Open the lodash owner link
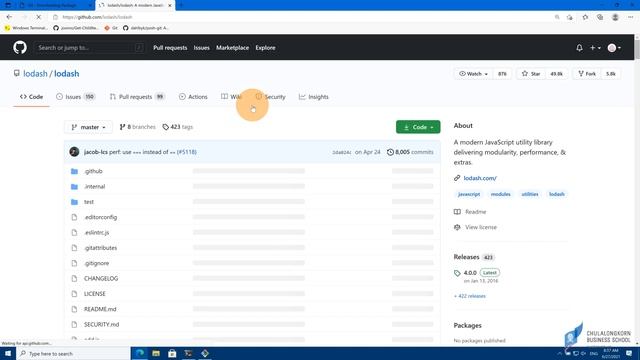This screenshot has height=360, width=640. [x=35, y=74]
